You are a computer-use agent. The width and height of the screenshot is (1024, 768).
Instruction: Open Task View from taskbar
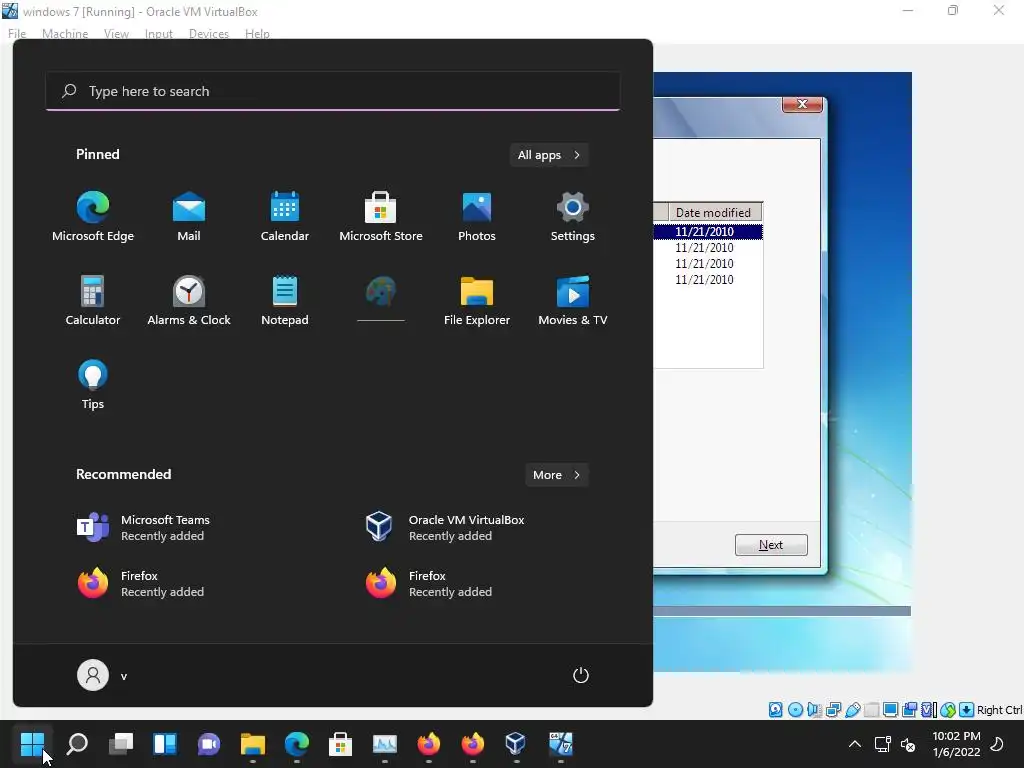point(121,743)
